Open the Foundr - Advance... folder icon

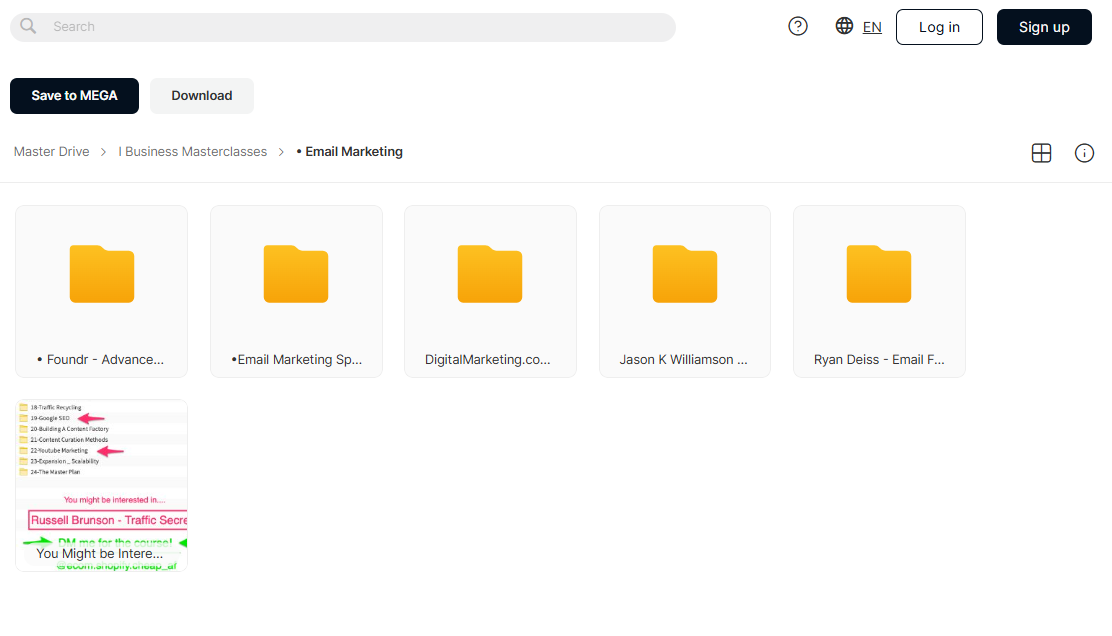(101, 274)
